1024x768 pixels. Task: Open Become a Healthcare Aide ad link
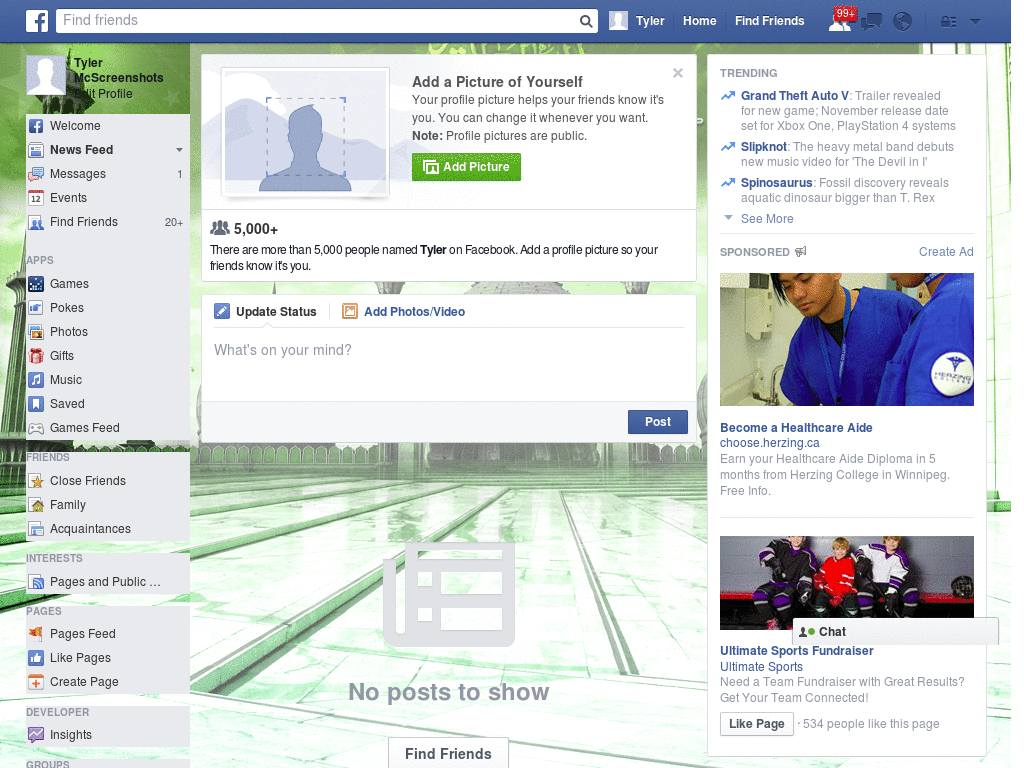click(796, 428)
